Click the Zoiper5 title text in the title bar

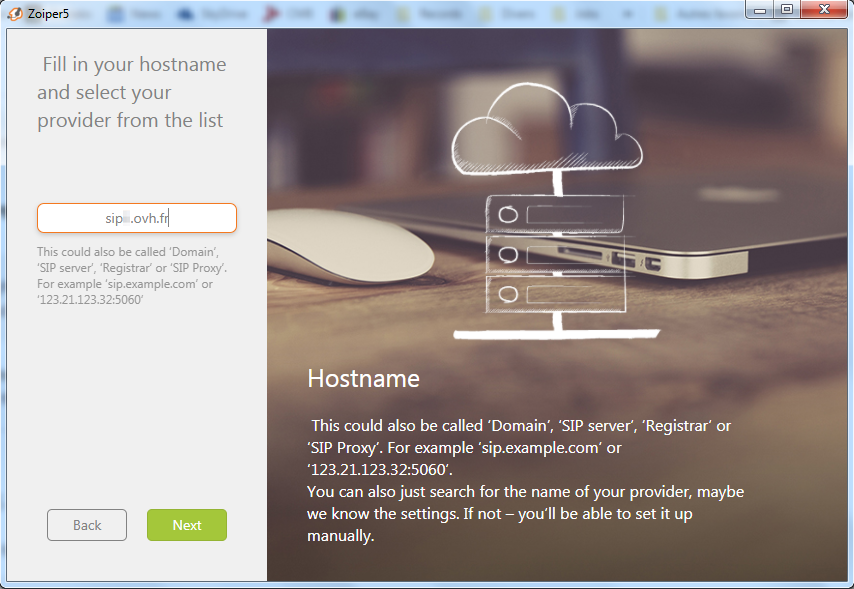point(47,10)
